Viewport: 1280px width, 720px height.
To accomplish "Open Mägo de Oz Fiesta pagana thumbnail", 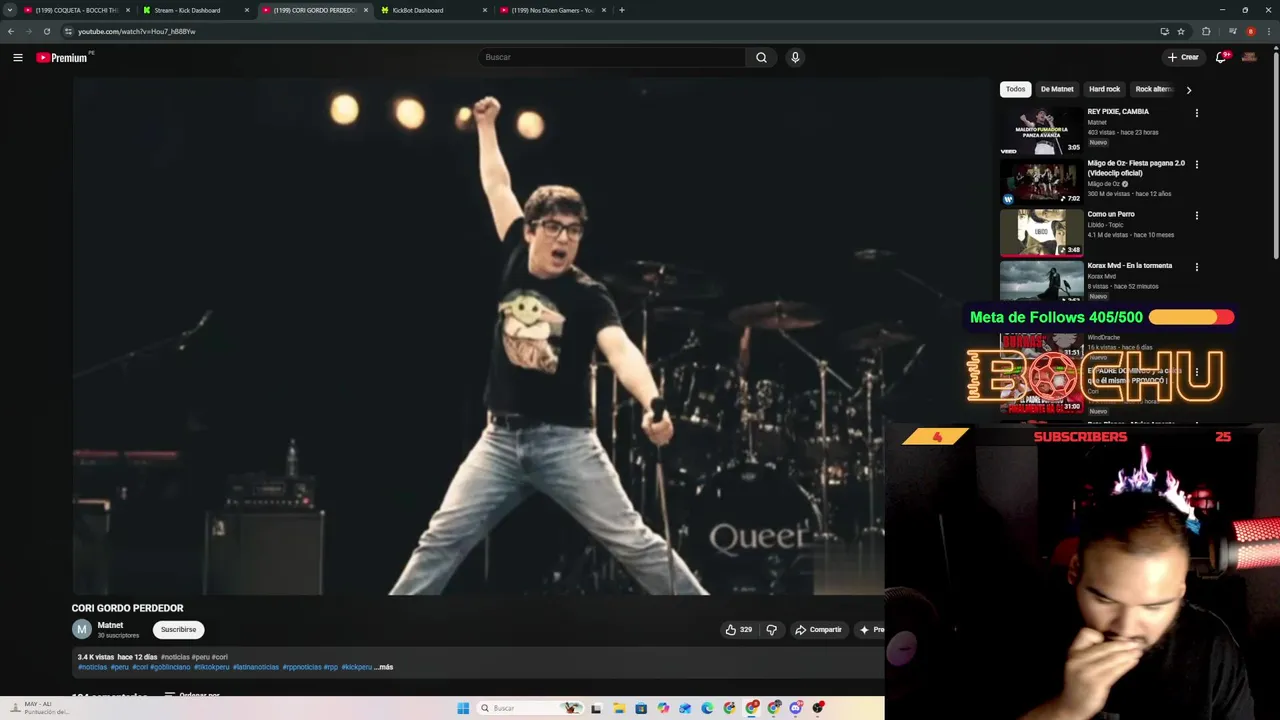I will click(x=1042, y=182).
